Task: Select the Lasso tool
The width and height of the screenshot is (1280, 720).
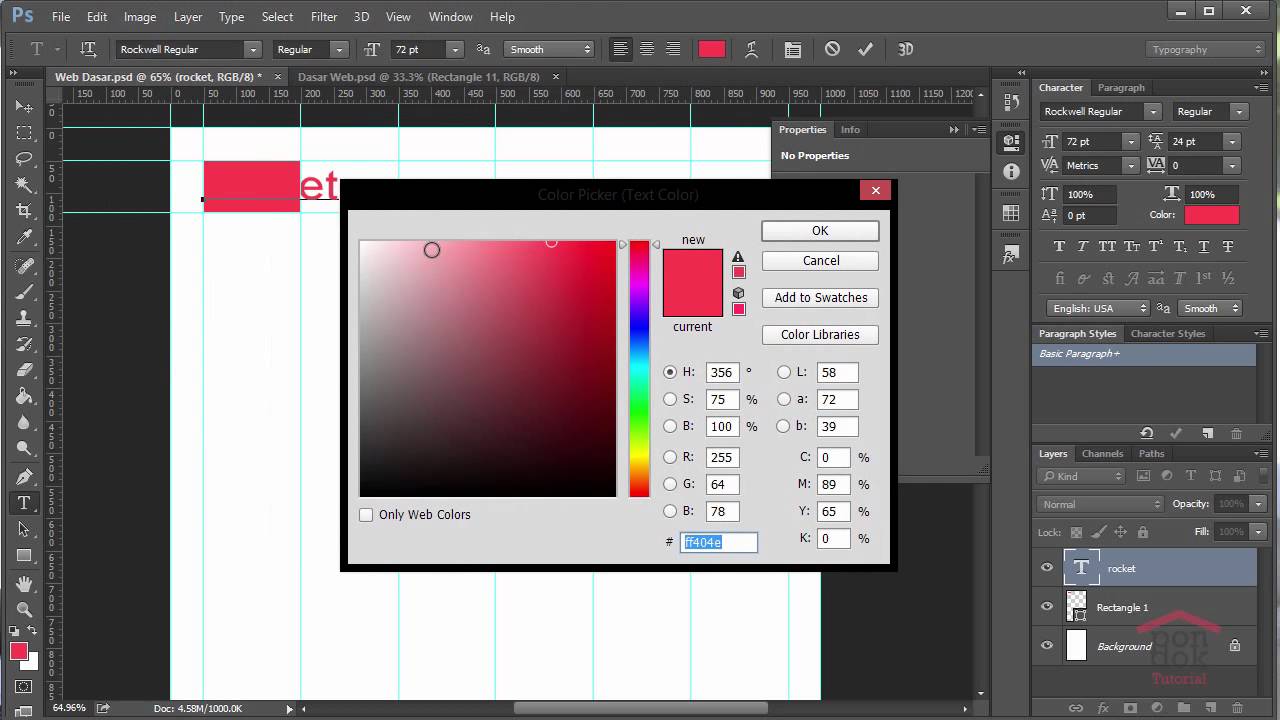Action: coord(24,159)
